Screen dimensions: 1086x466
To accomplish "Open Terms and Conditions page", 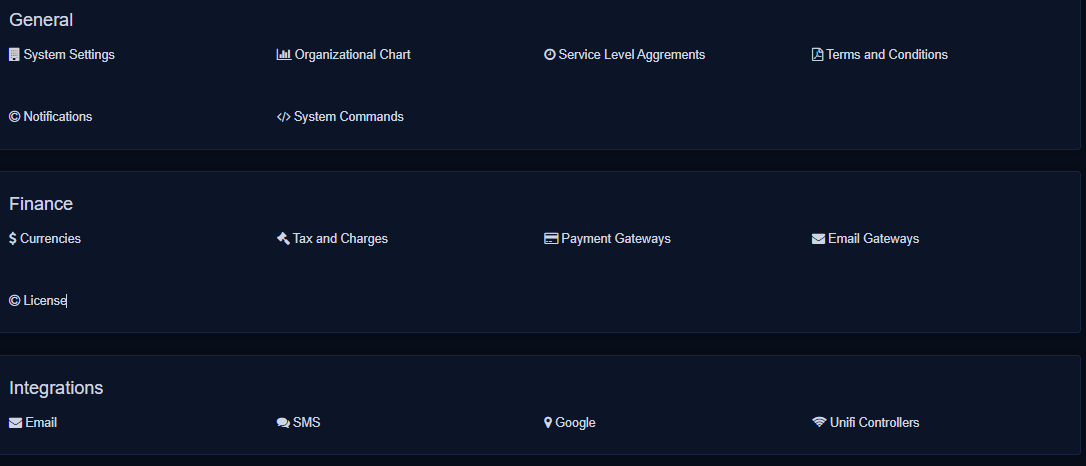I will coord(886,55).
